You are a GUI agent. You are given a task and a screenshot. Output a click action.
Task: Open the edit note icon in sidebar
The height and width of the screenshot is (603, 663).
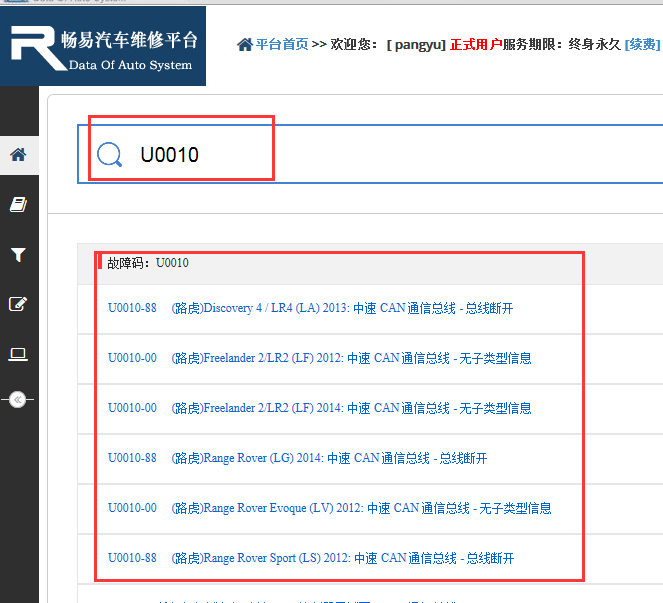click(x=18, y=304)
